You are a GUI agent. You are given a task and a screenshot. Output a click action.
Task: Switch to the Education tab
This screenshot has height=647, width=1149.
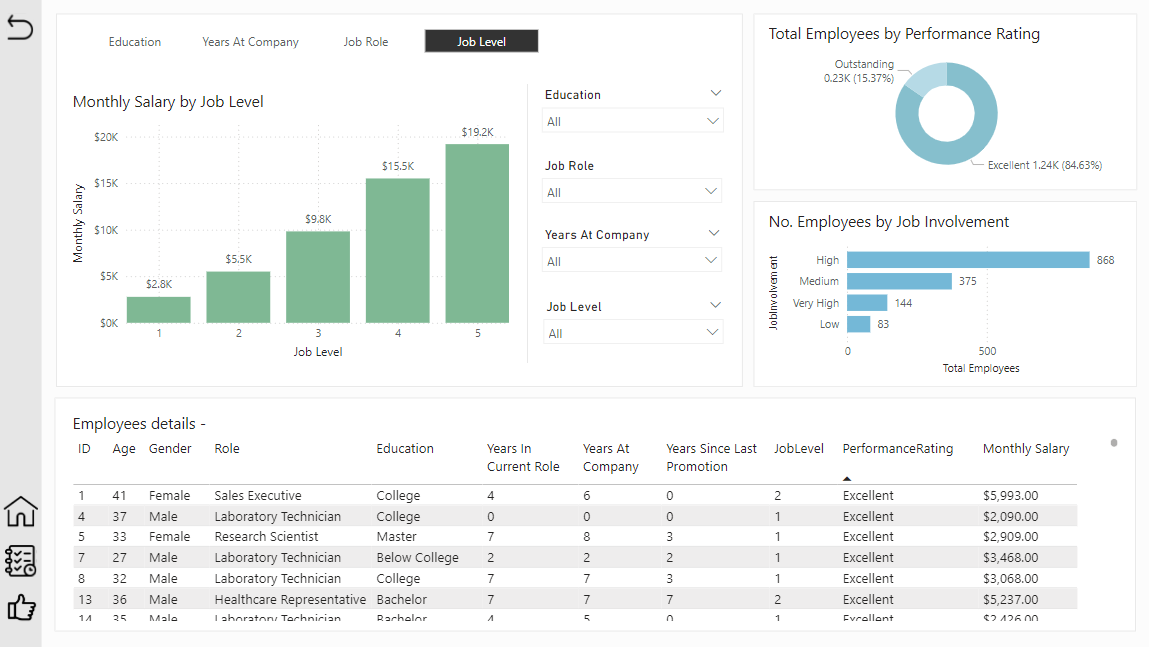pos(135,42)
